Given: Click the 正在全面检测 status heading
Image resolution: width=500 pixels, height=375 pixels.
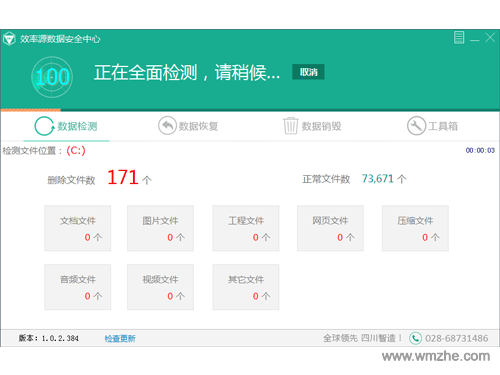Looking at the screenshot, I should coord(187,72).
